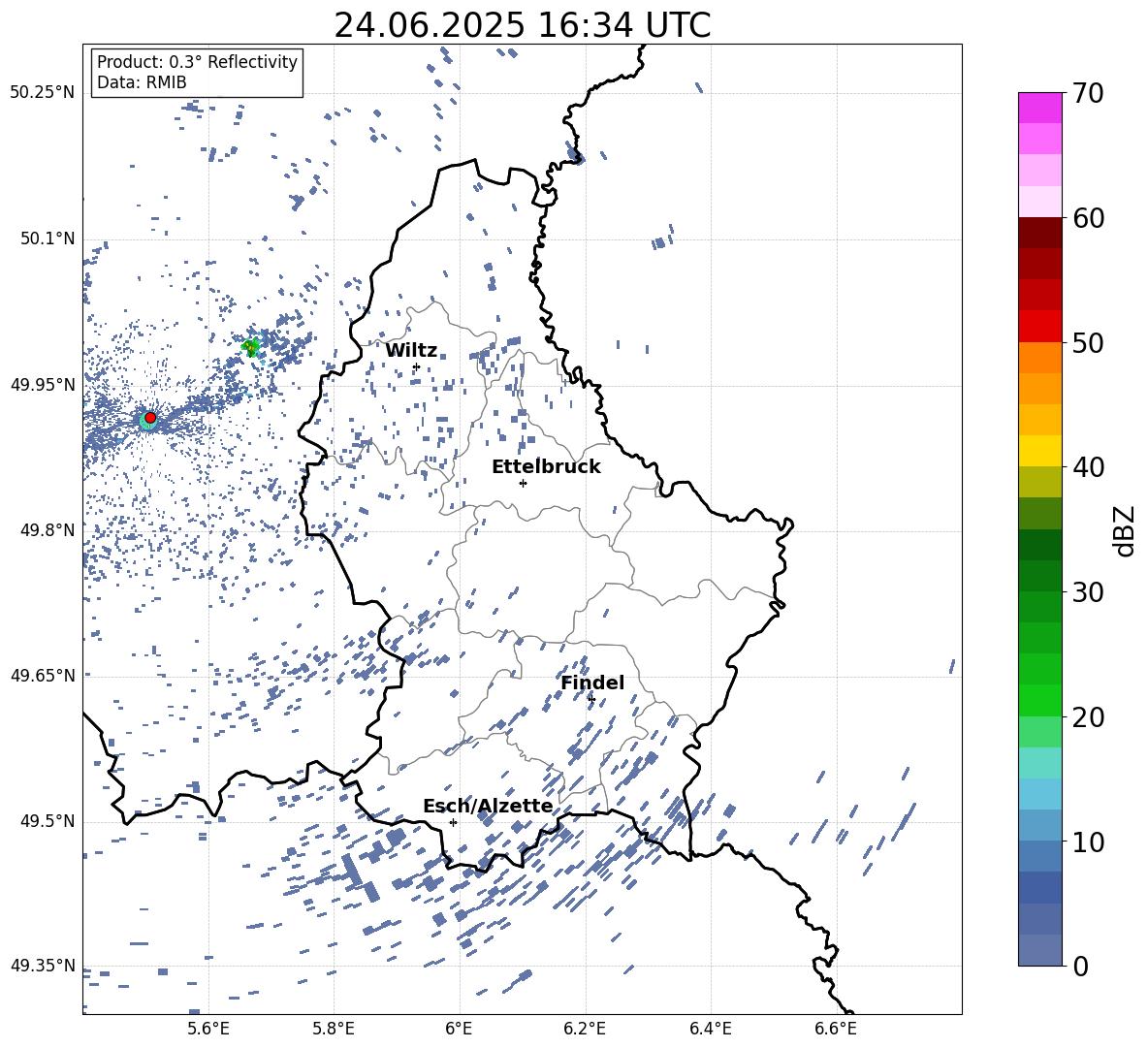Click the dBZ colorbar axis label
The width and height of the screenshot is (1148, 1048).
(x=1126, y=530)
